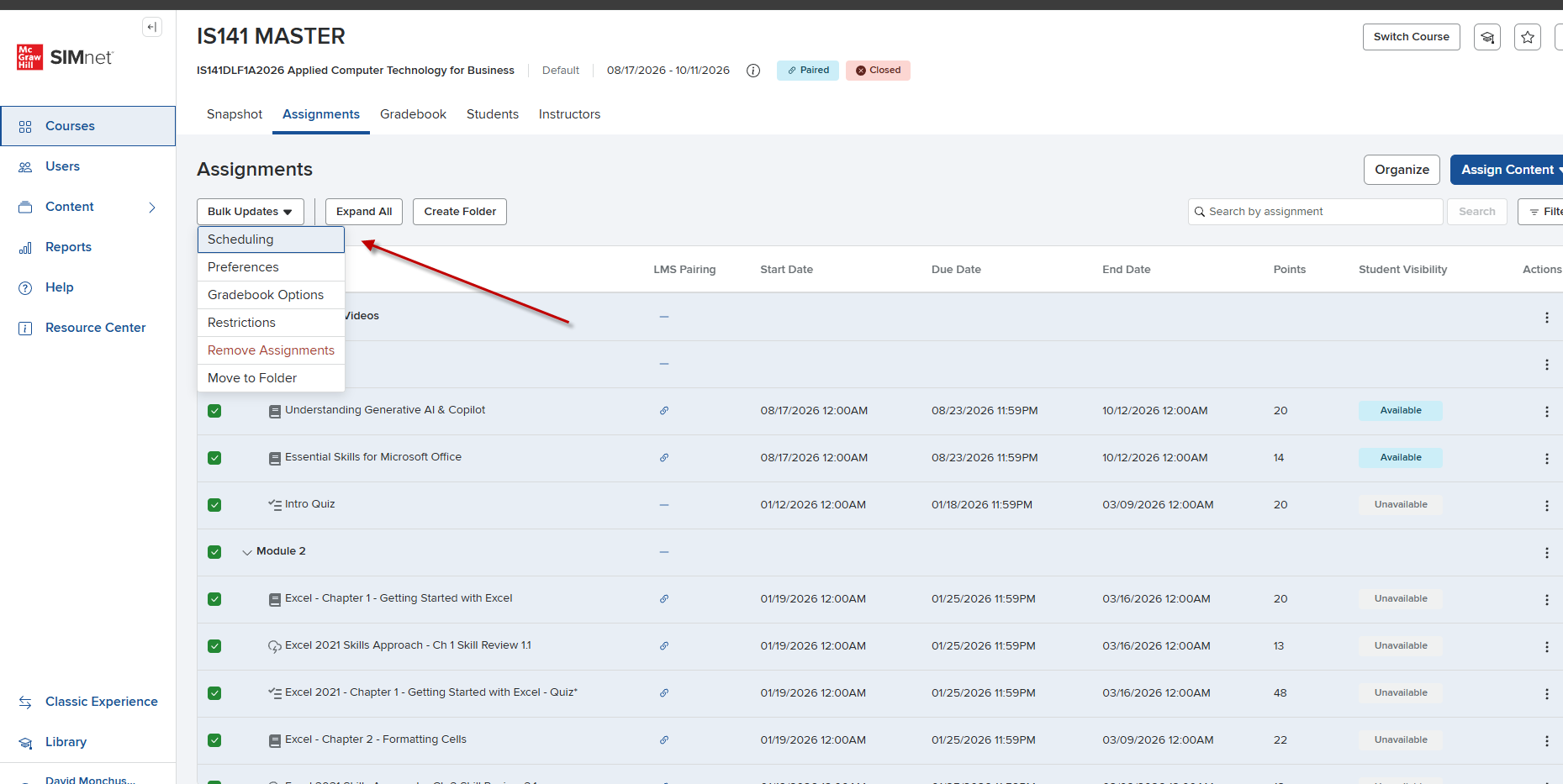Click the quiz icon beside Intro Quiz
Image resolution: width=1563 pixels, height=784 pixels.
275,505
